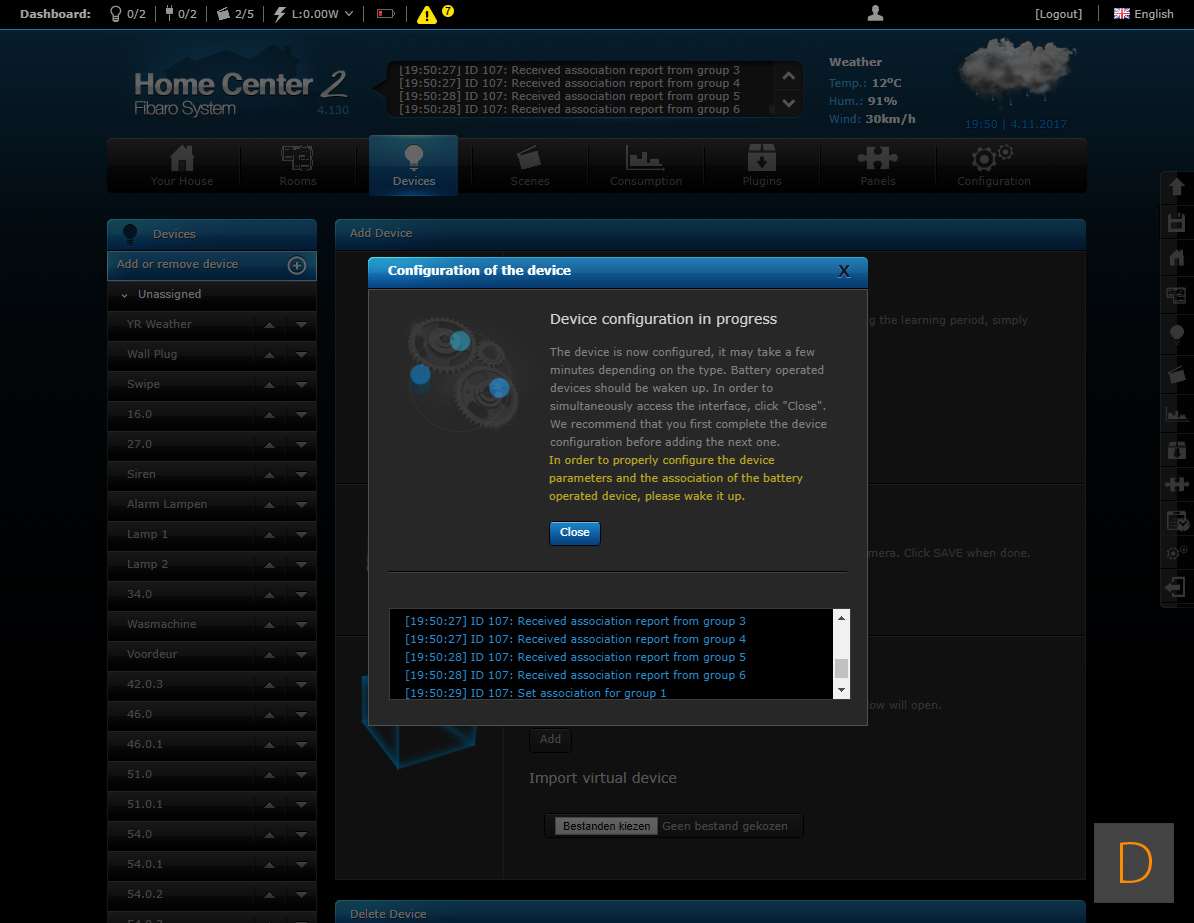This screenshot has width=1194, height=923.
Task: Click the Add virtual device button
Action: [x=550, y=739]
